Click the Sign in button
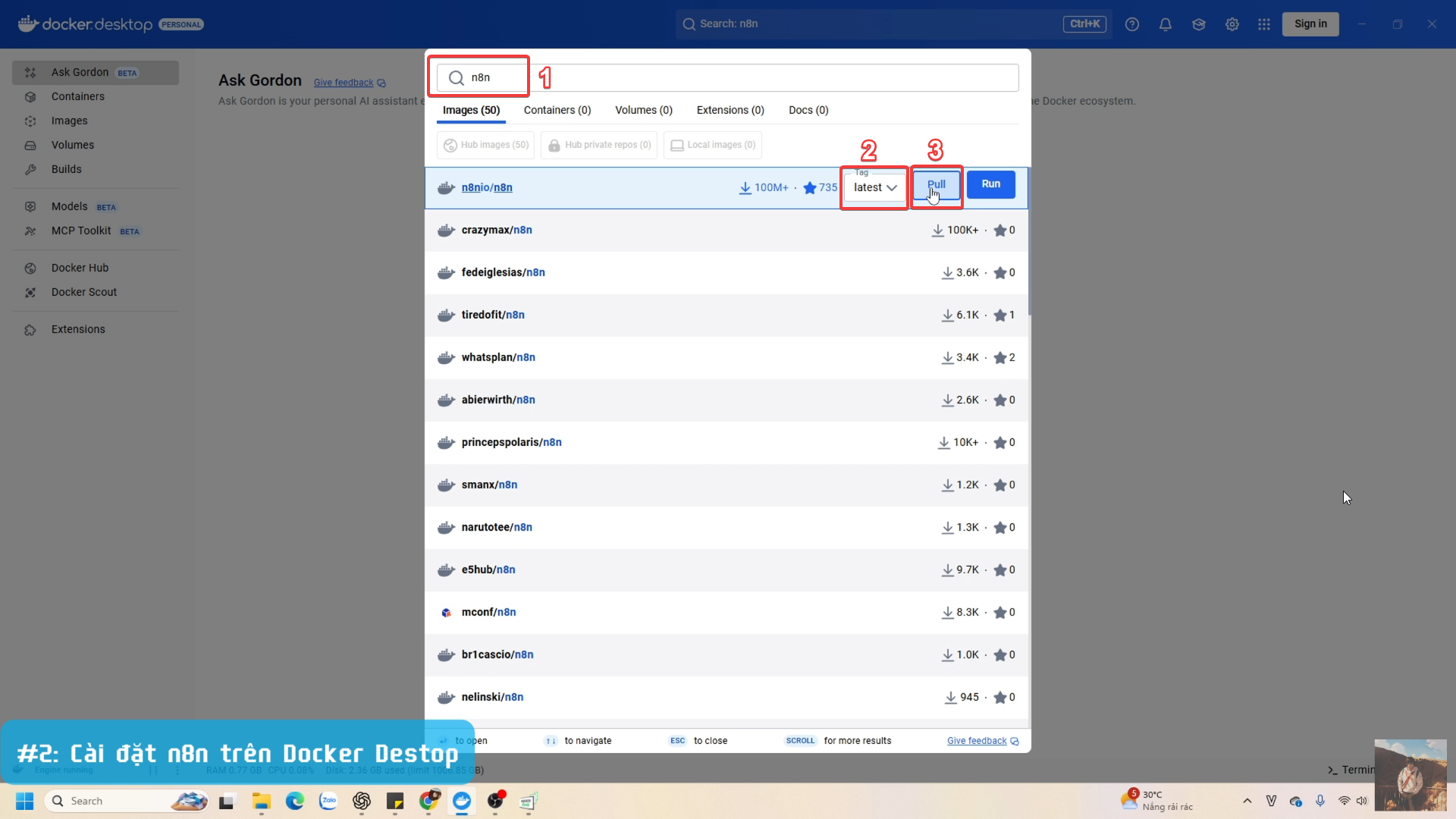The height and width of the screenshot is (819, 1456). tap(1310, 24)
